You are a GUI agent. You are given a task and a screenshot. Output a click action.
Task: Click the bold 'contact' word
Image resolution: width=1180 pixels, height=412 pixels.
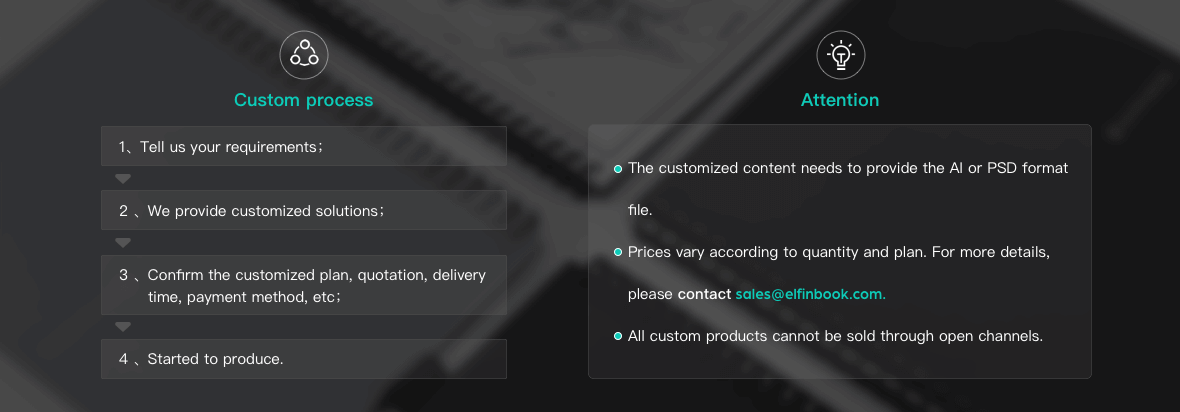704,294
